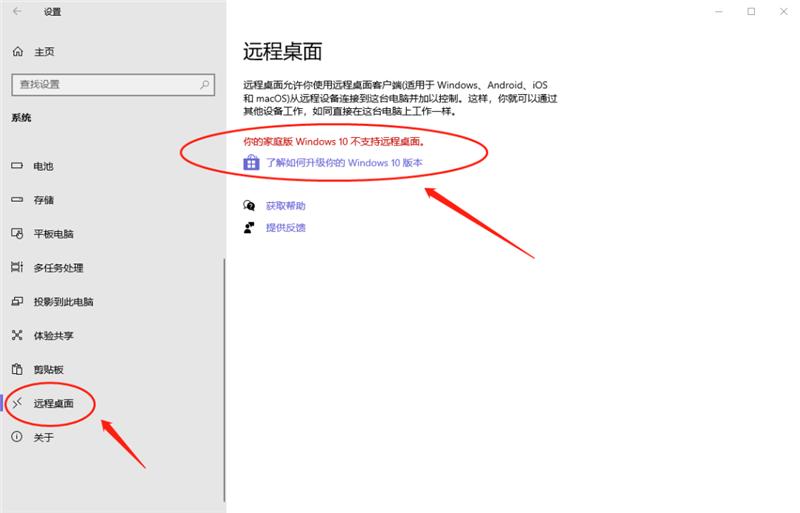
Task: Click the back arrow in Settings
Action: (x=17, y=11)
